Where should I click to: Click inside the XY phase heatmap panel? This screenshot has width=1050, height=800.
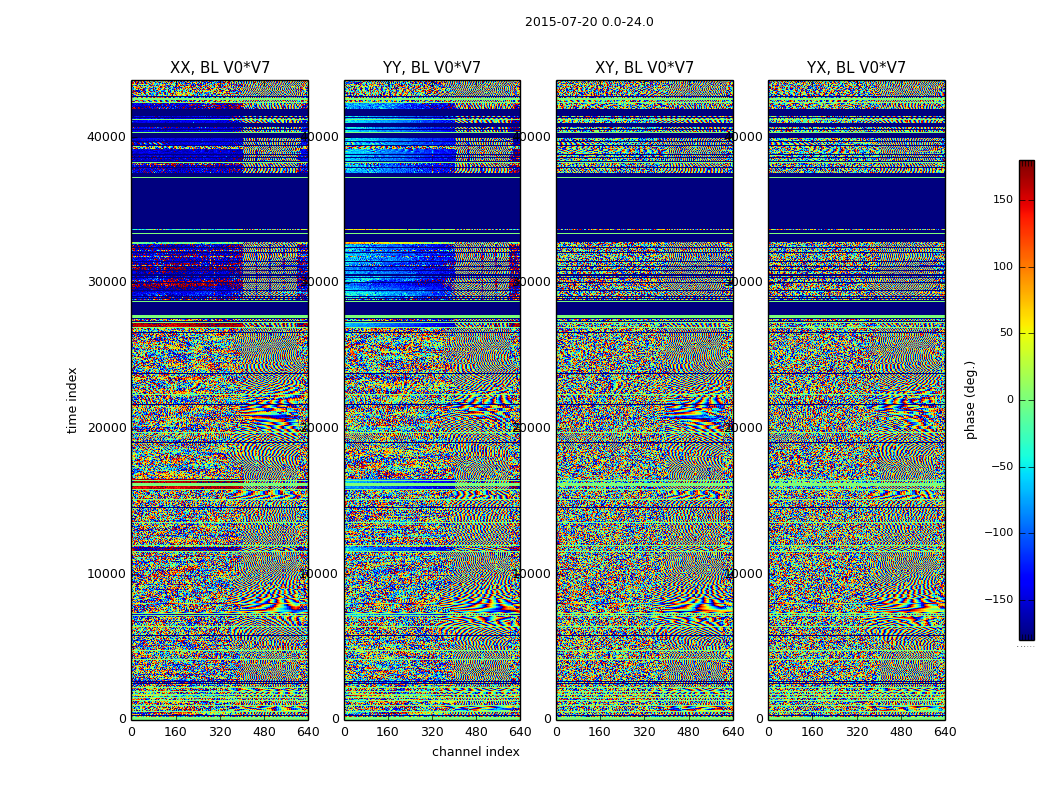click(x=645, y=400)
